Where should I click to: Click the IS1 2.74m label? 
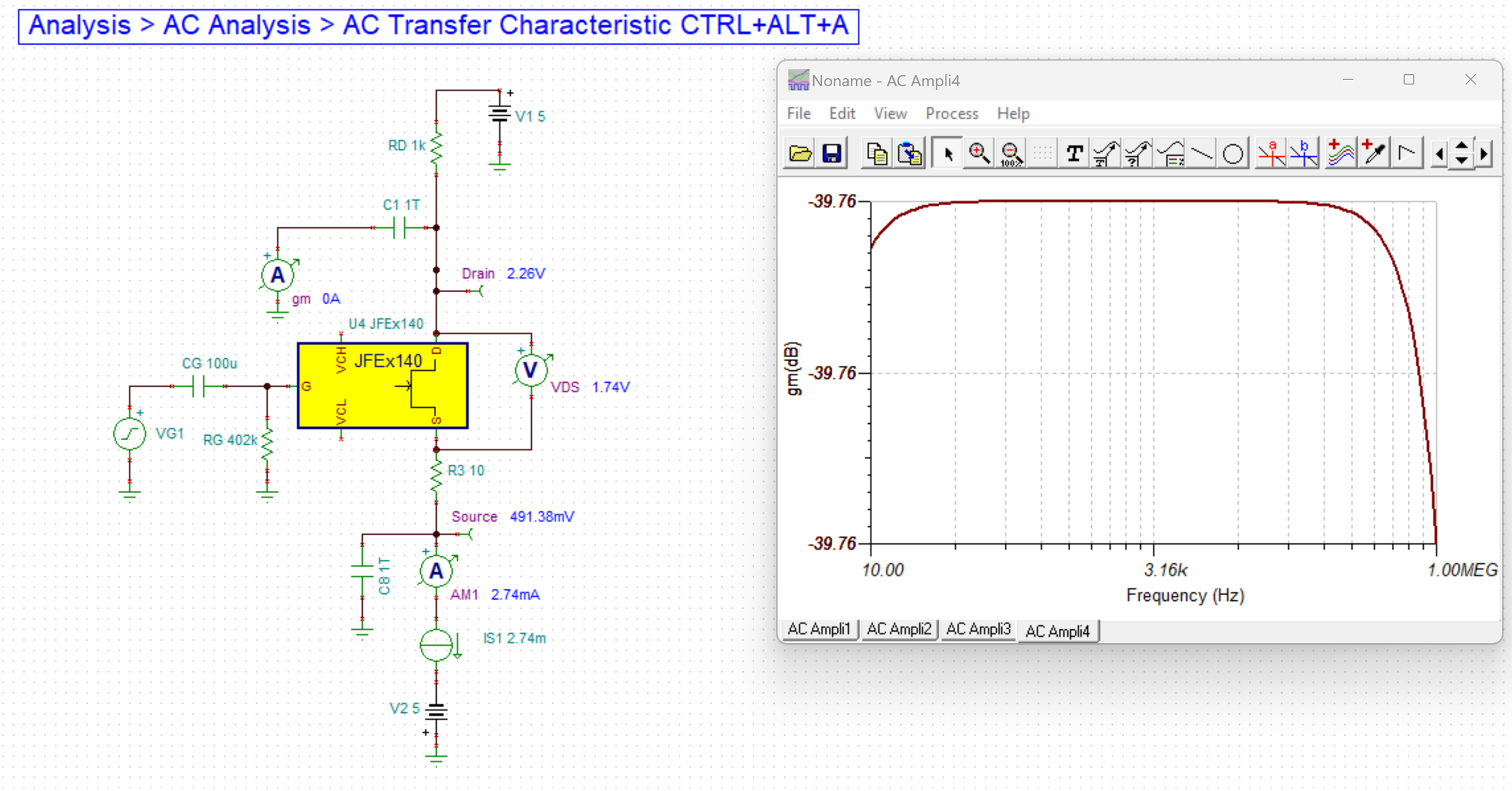(x=514, y=639)
